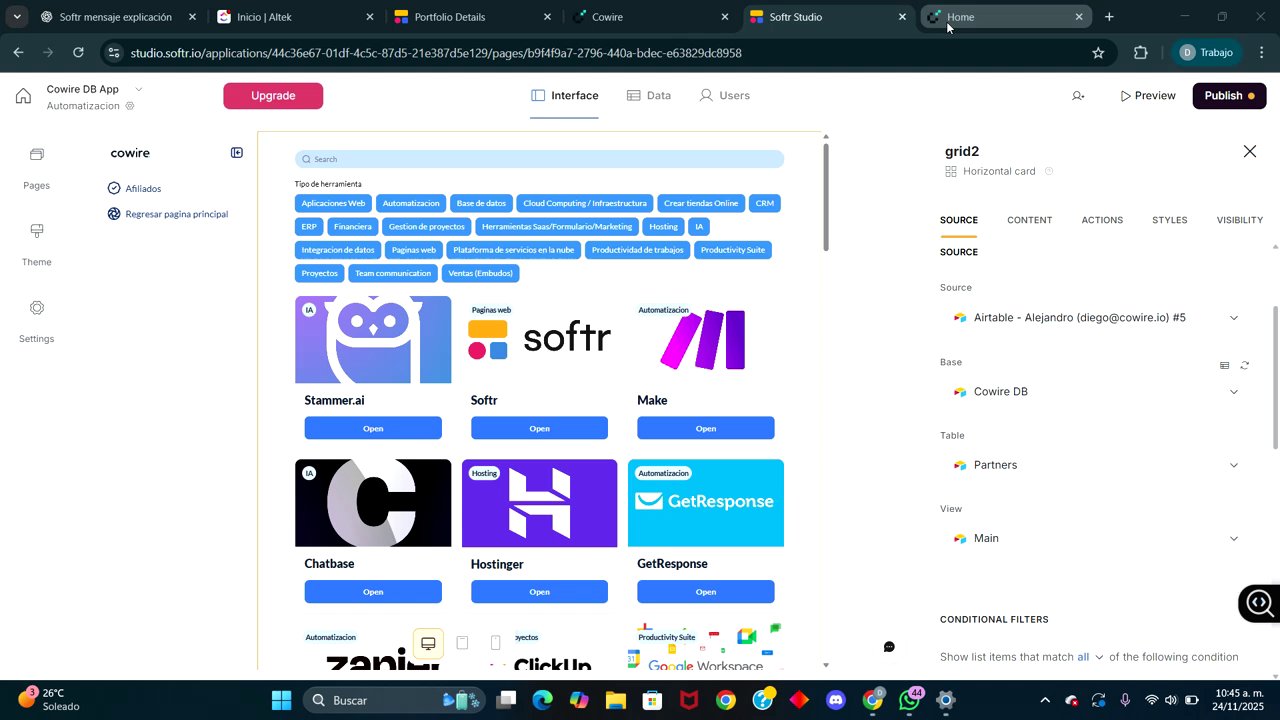This screenshot has height=720, width=1280.
Task: Click the table fields icon beside refresh
Action: click(1225, 365)
